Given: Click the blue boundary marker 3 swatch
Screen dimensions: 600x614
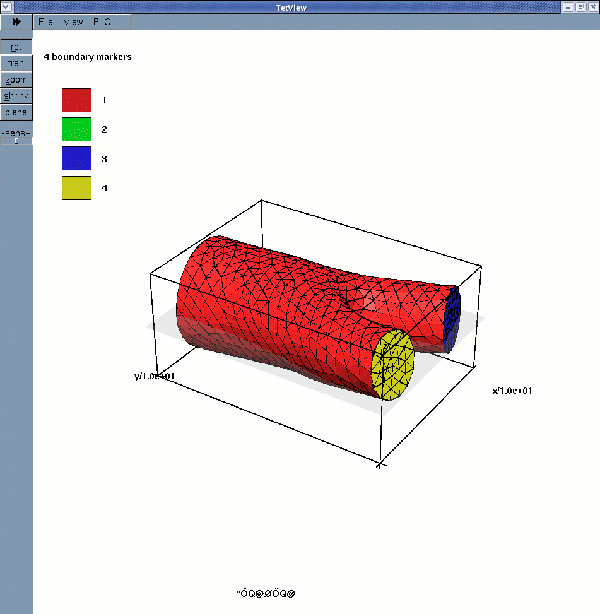Looking at the screenshot, I should (x=76, y=158).
